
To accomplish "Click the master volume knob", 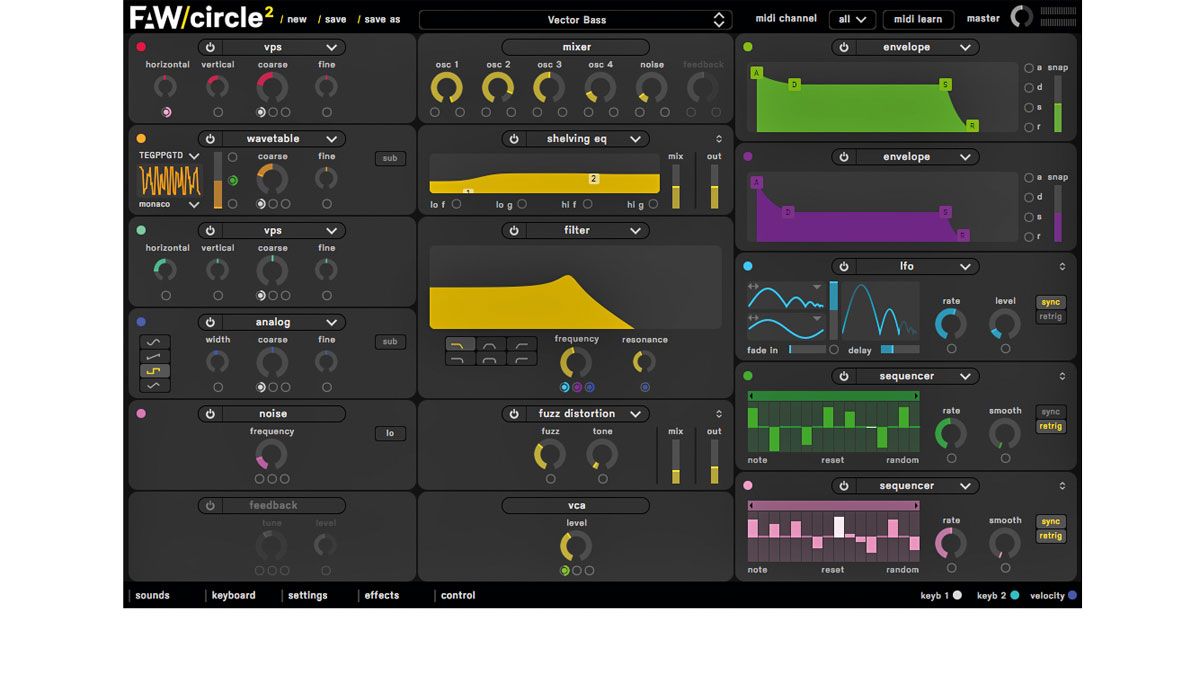I will 1021,17.
